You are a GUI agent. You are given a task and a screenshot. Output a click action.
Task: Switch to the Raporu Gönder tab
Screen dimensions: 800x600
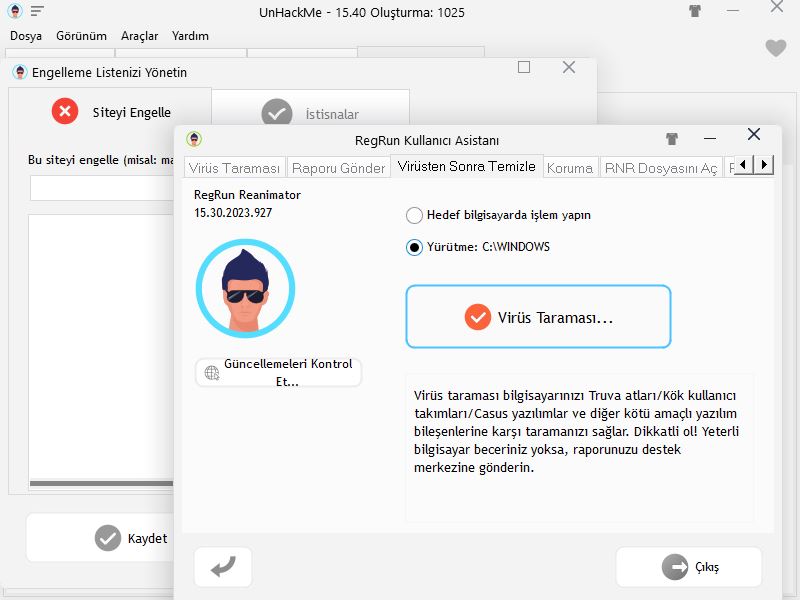[338, 167]
